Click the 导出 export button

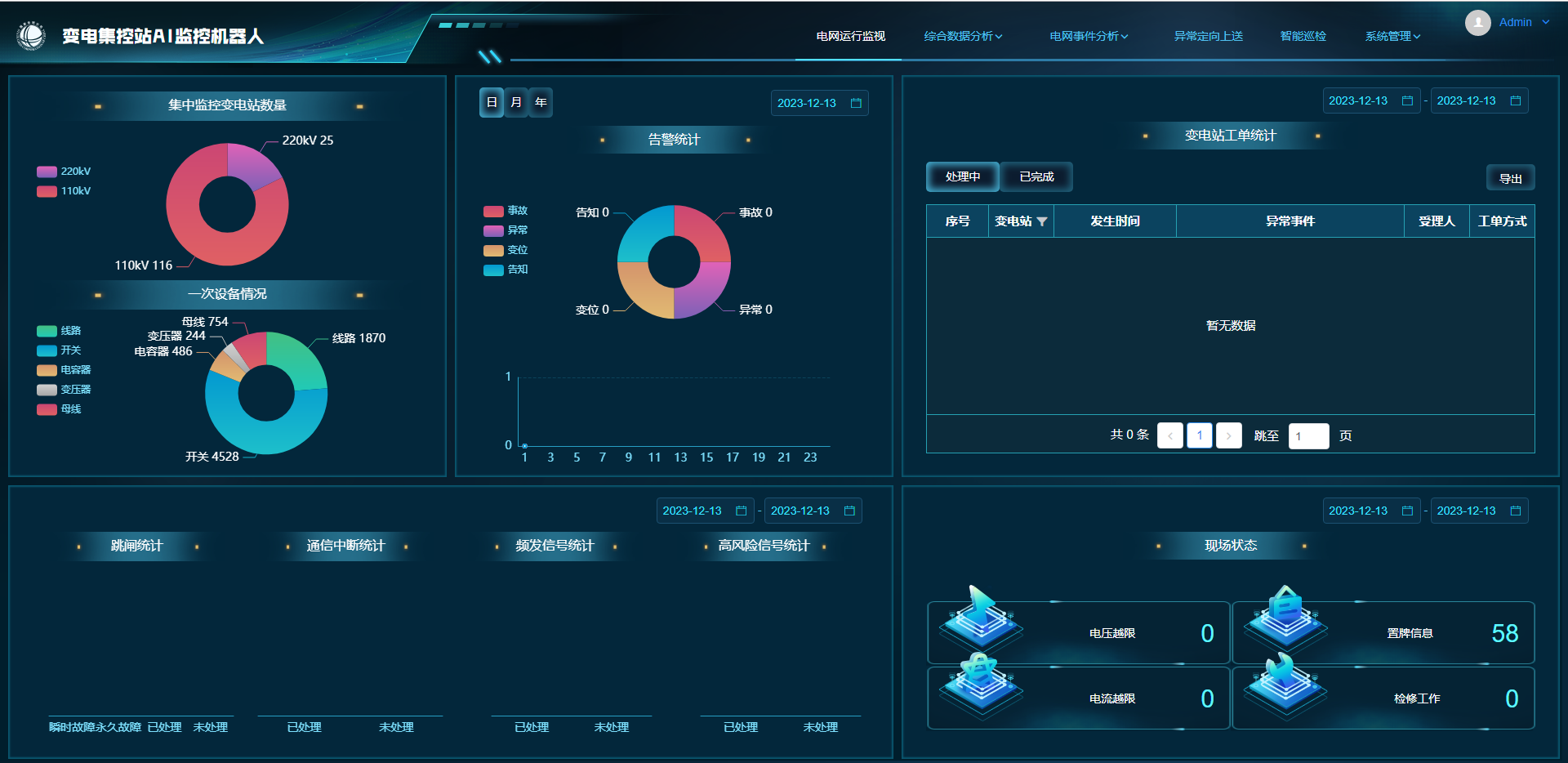pos(1510,178)
